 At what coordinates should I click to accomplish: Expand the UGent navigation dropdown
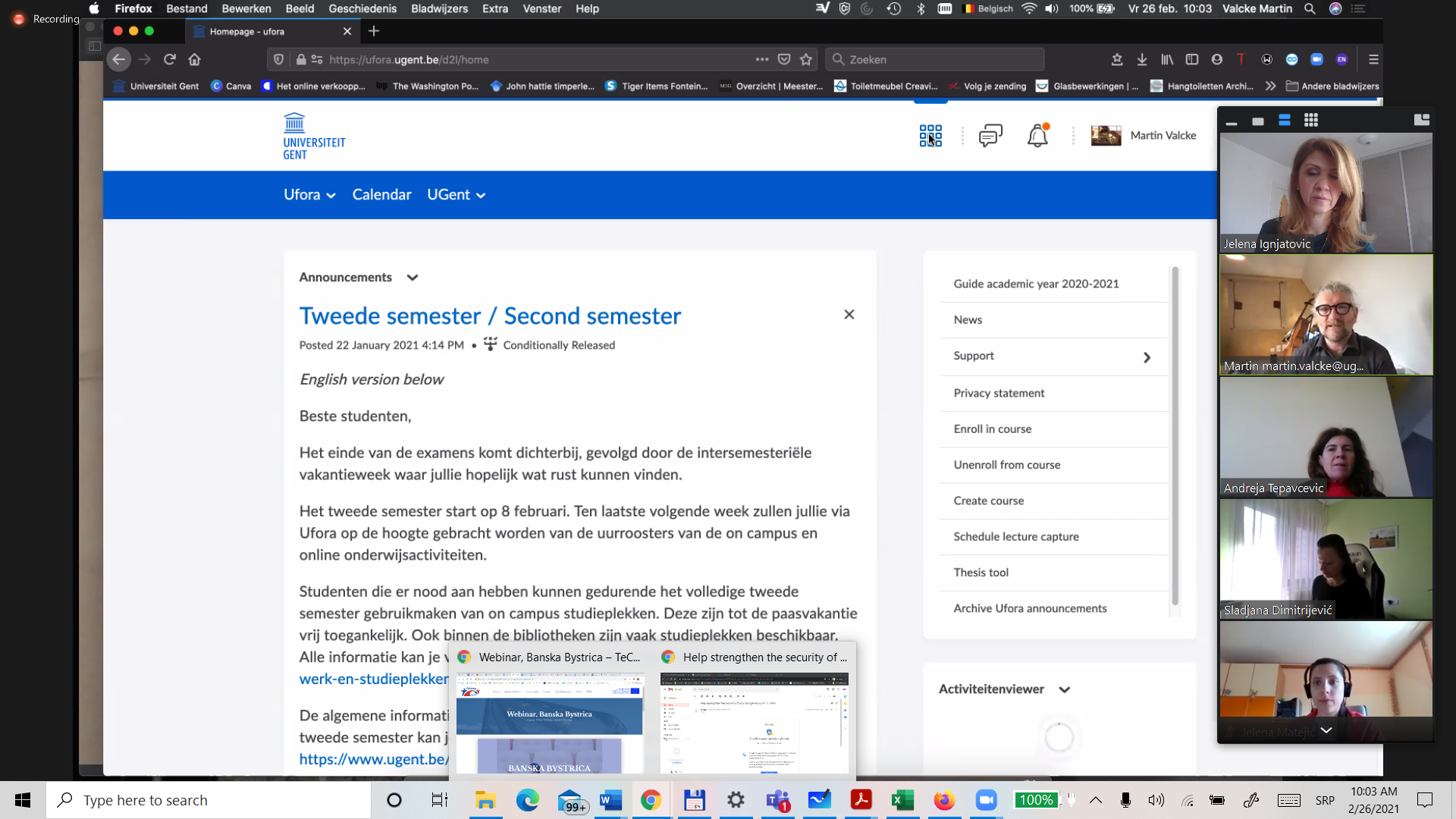coord(456,195)
